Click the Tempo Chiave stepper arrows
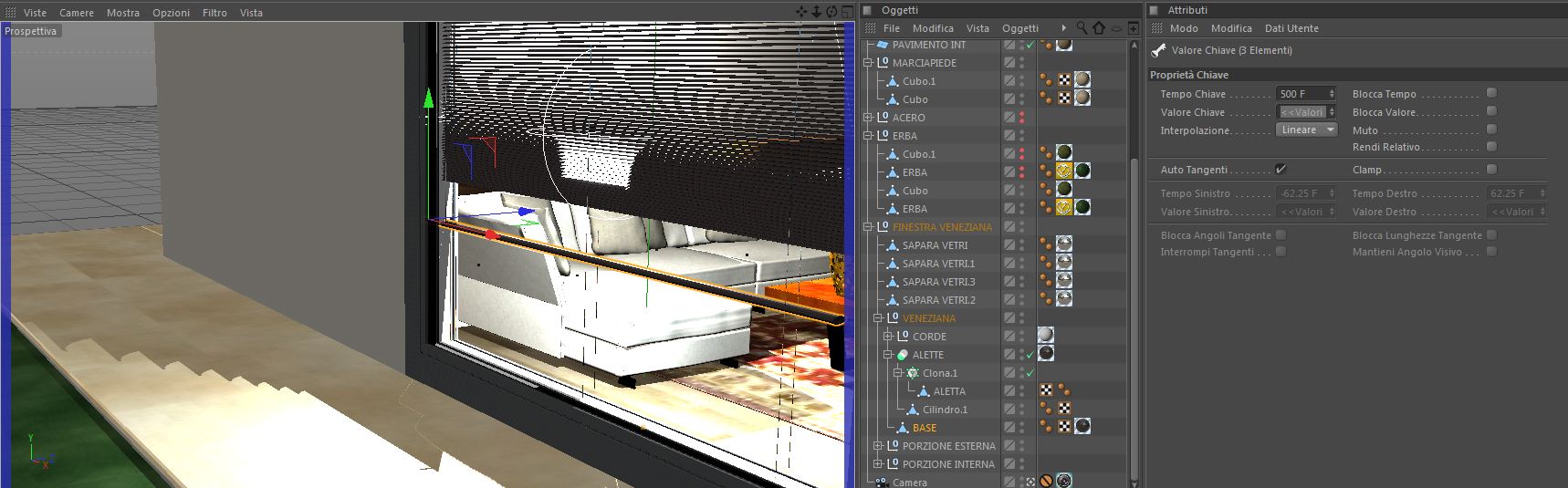The image size is (1568, 488). tap(1333, 93)
